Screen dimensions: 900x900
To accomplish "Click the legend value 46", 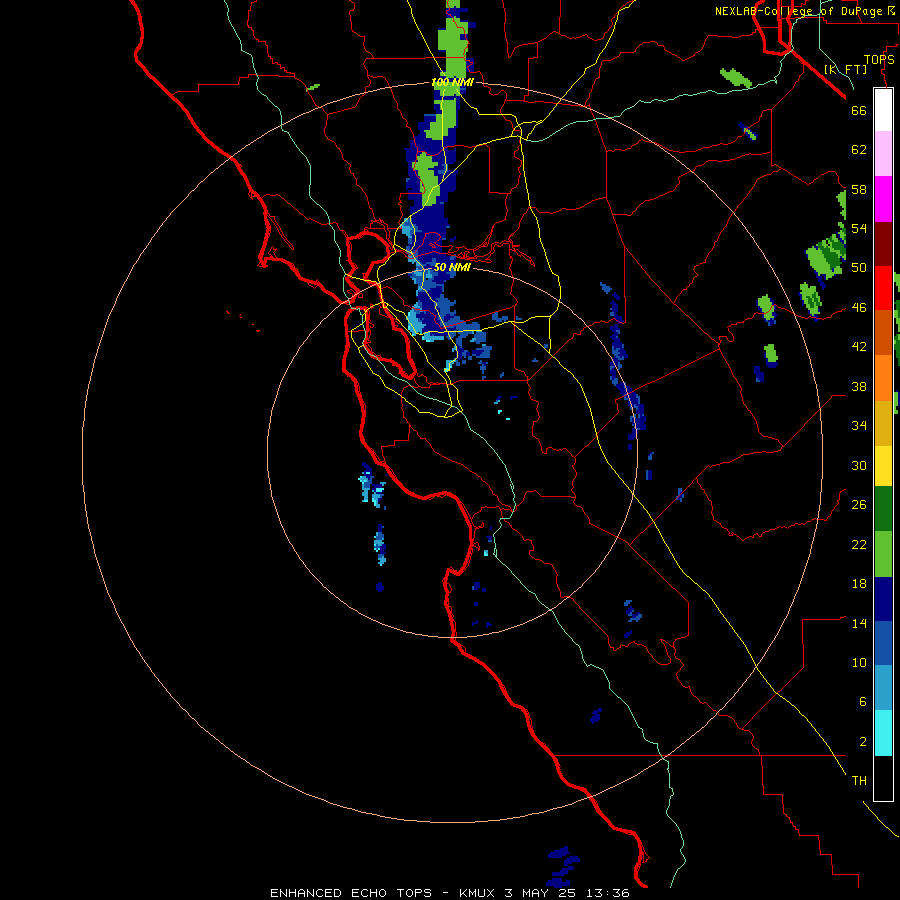I will 859,308.
